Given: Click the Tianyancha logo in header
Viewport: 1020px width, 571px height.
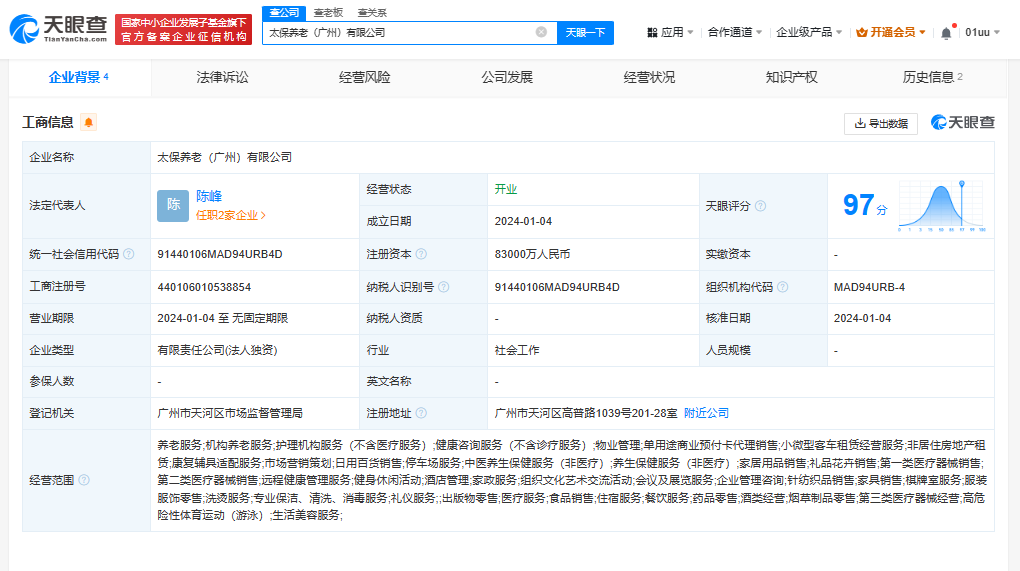Looking at the screenshot, I should [x=58, y=30].
